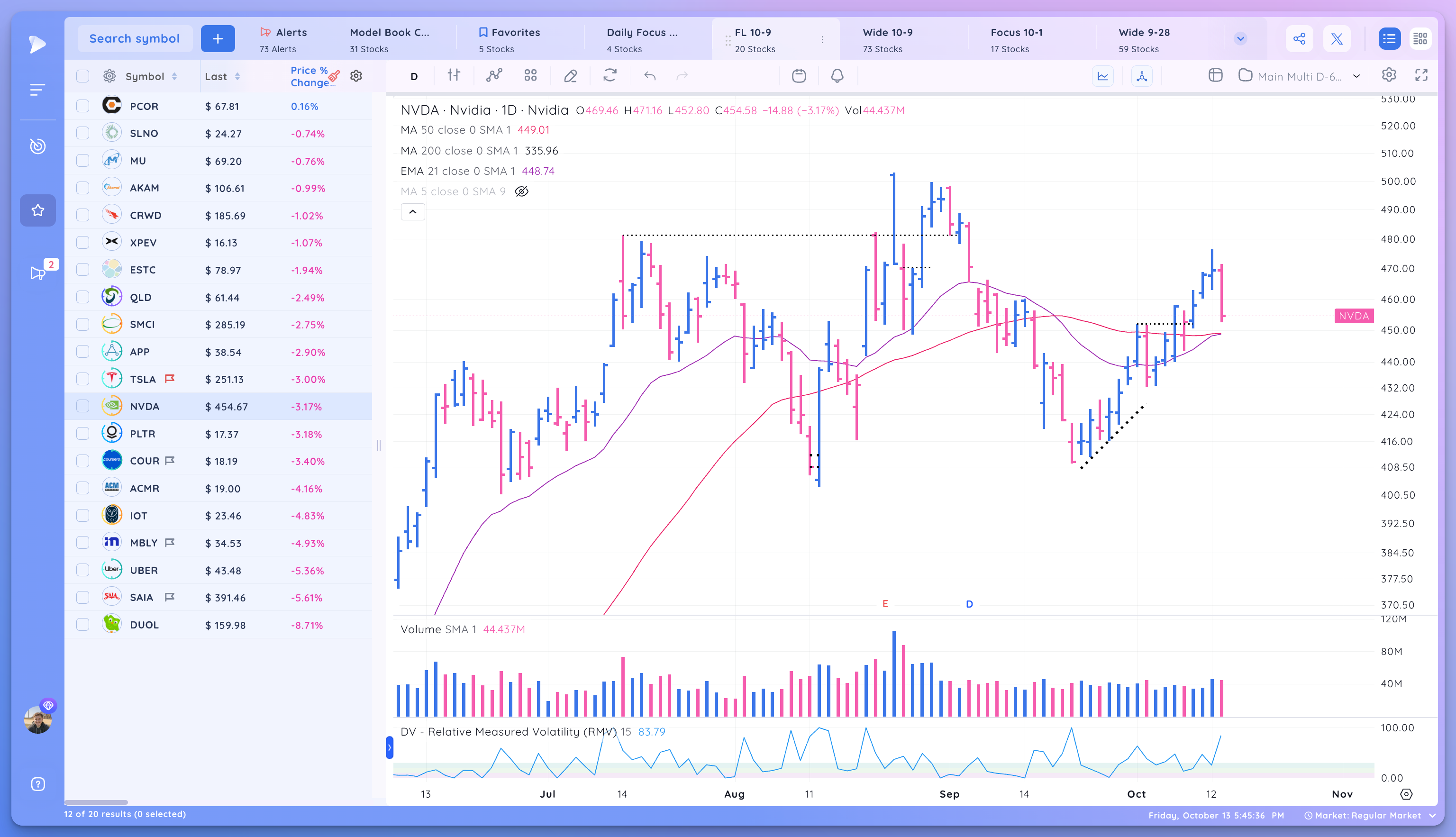1456x837 pixels.
Task: Open the Alerts tab
Action: [283, 40]
